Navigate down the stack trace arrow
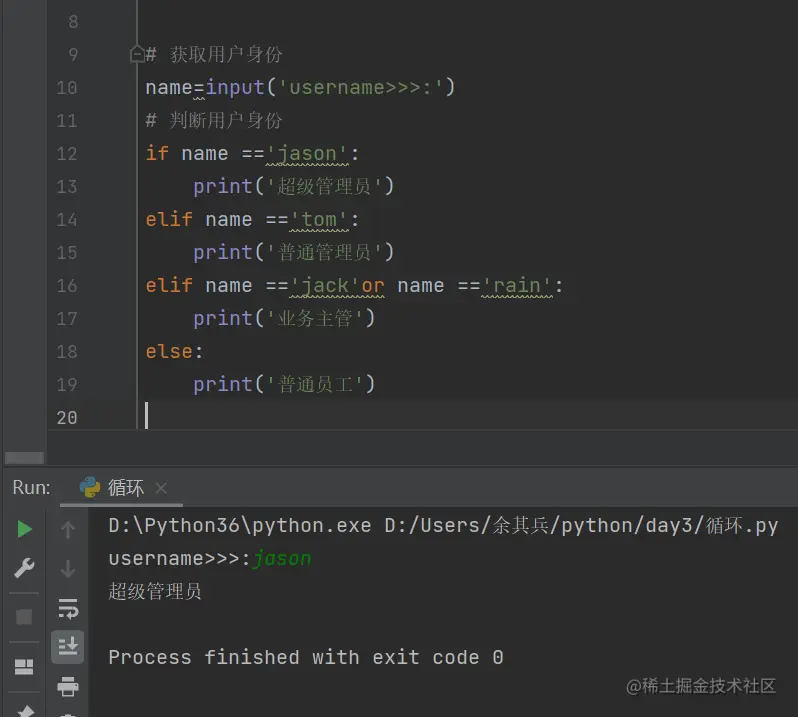This screenshot has width=798, height=717. tap(68, 568)
